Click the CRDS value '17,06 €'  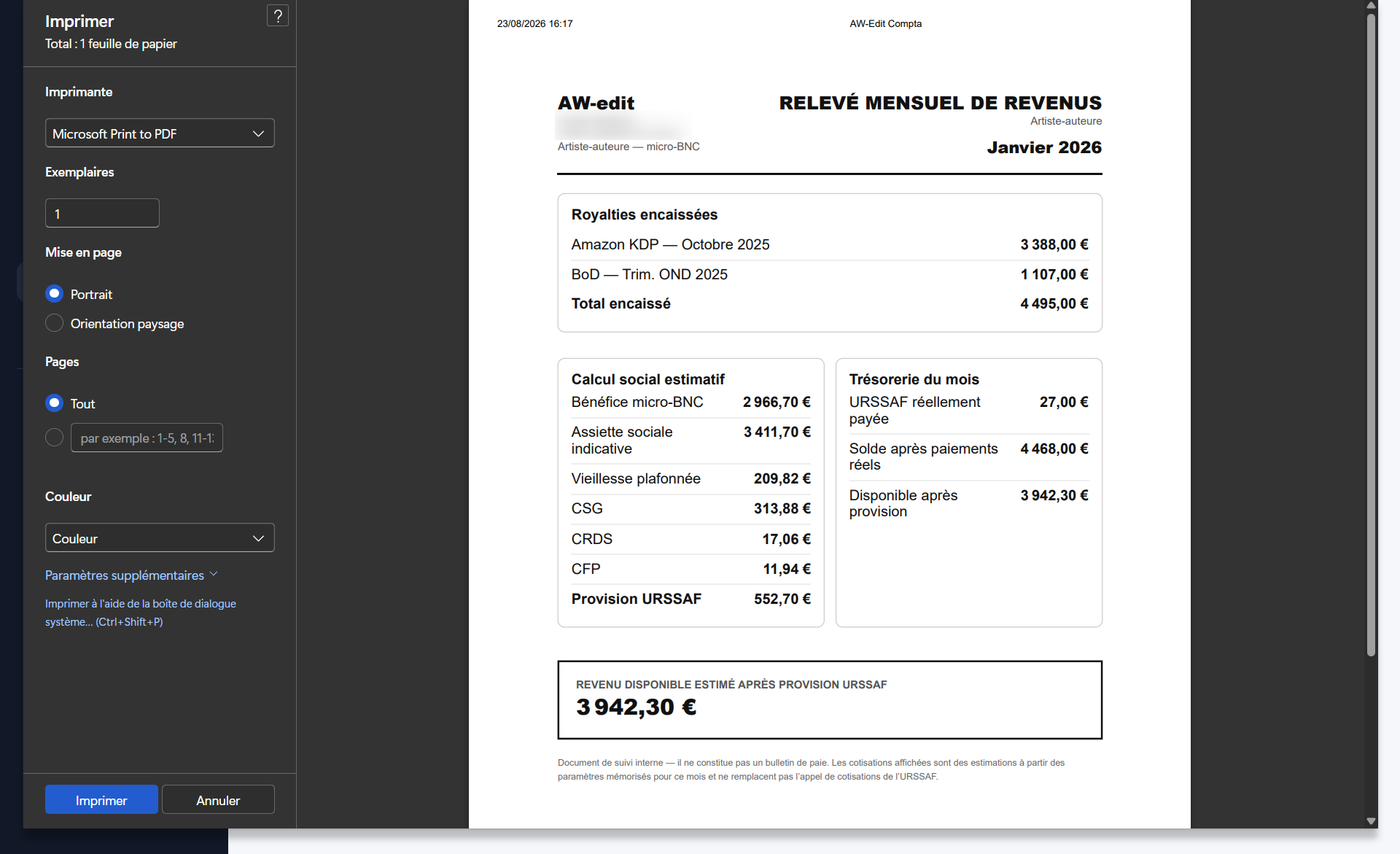[786, 539]
